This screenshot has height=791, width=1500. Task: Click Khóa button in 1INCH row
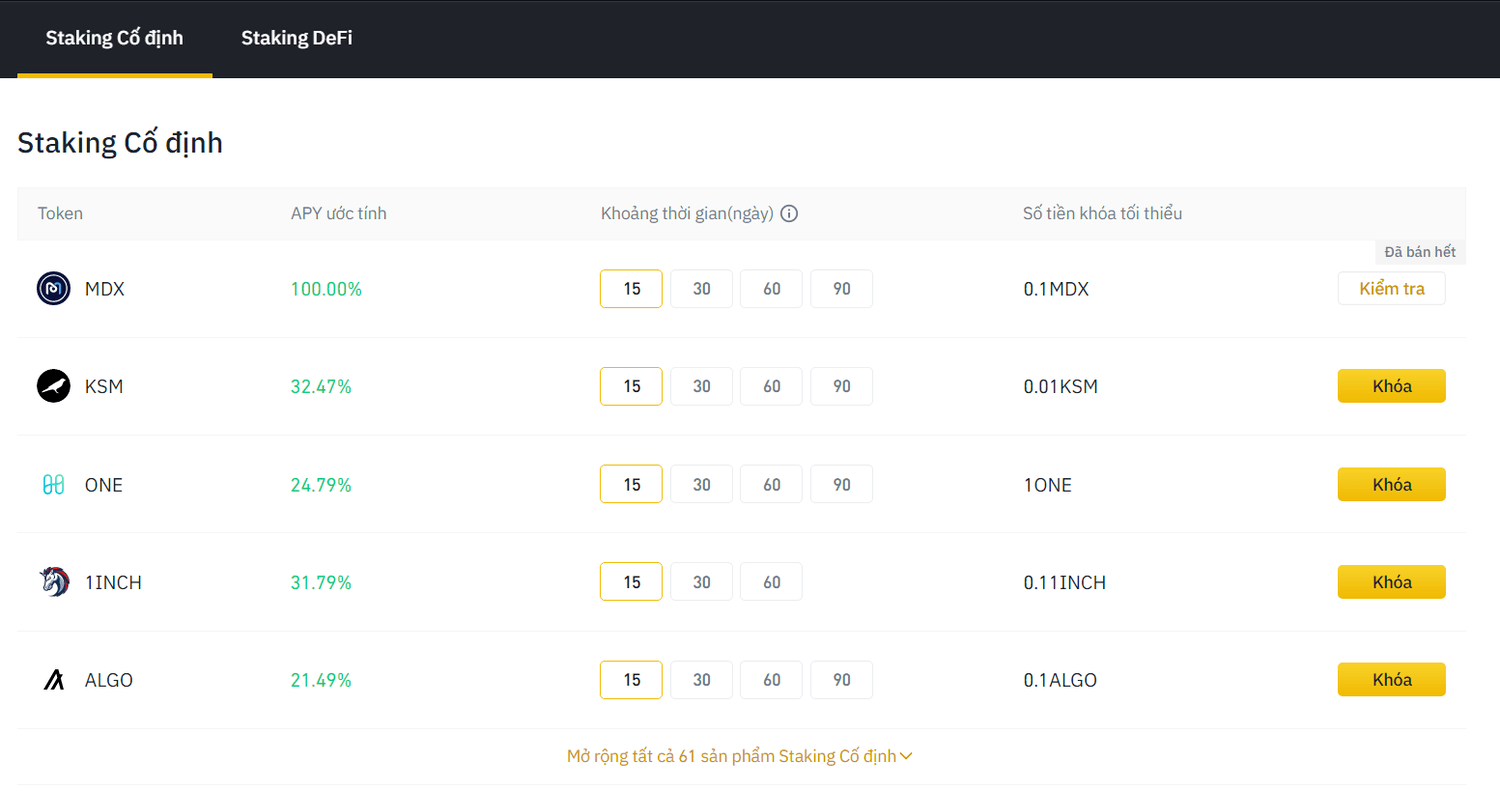1391,582
